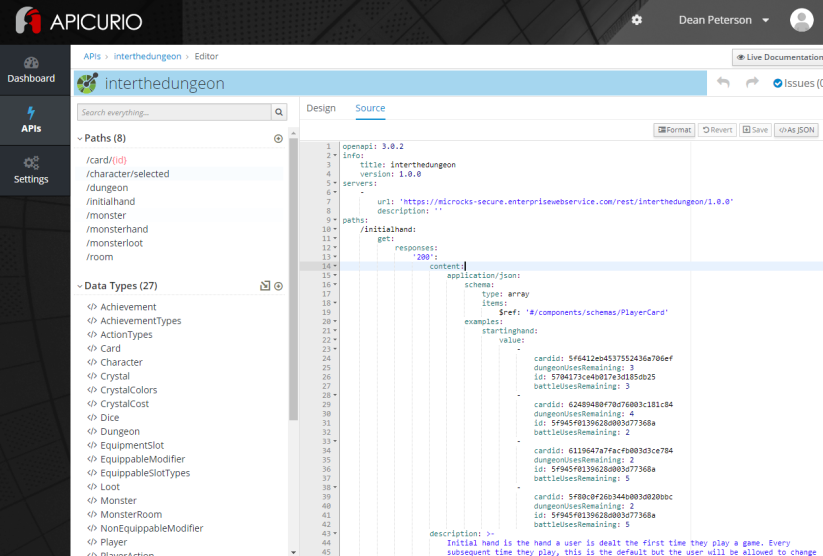This screenshot has width=823, height=556.
Task: Add a new path with plus icon
Action: pos(278,139)
